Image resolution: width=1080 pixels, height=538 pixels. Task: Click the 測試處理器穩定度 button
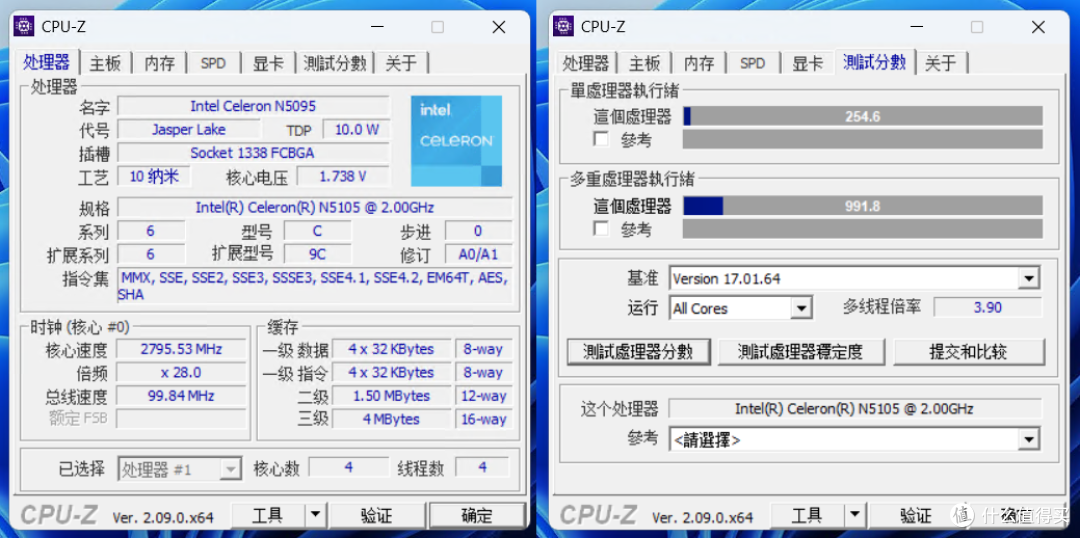click(801, 352)
